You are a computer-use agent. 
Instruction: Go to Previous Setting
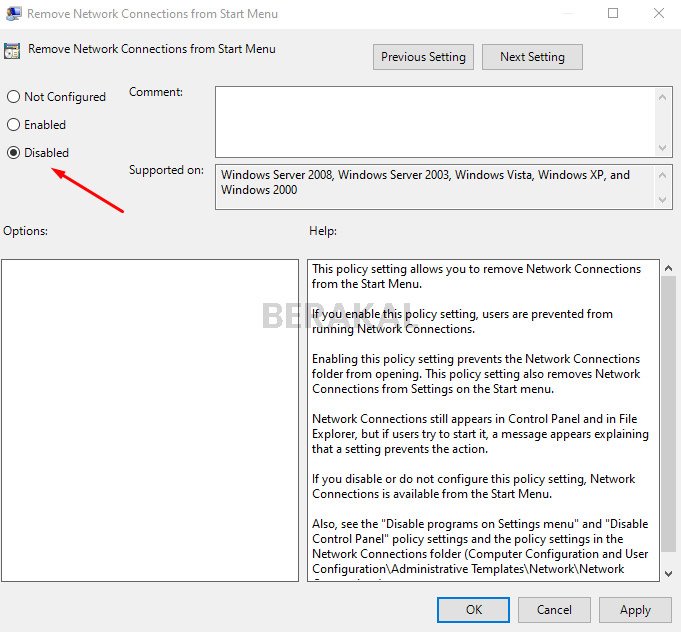(x=423, y=57)
